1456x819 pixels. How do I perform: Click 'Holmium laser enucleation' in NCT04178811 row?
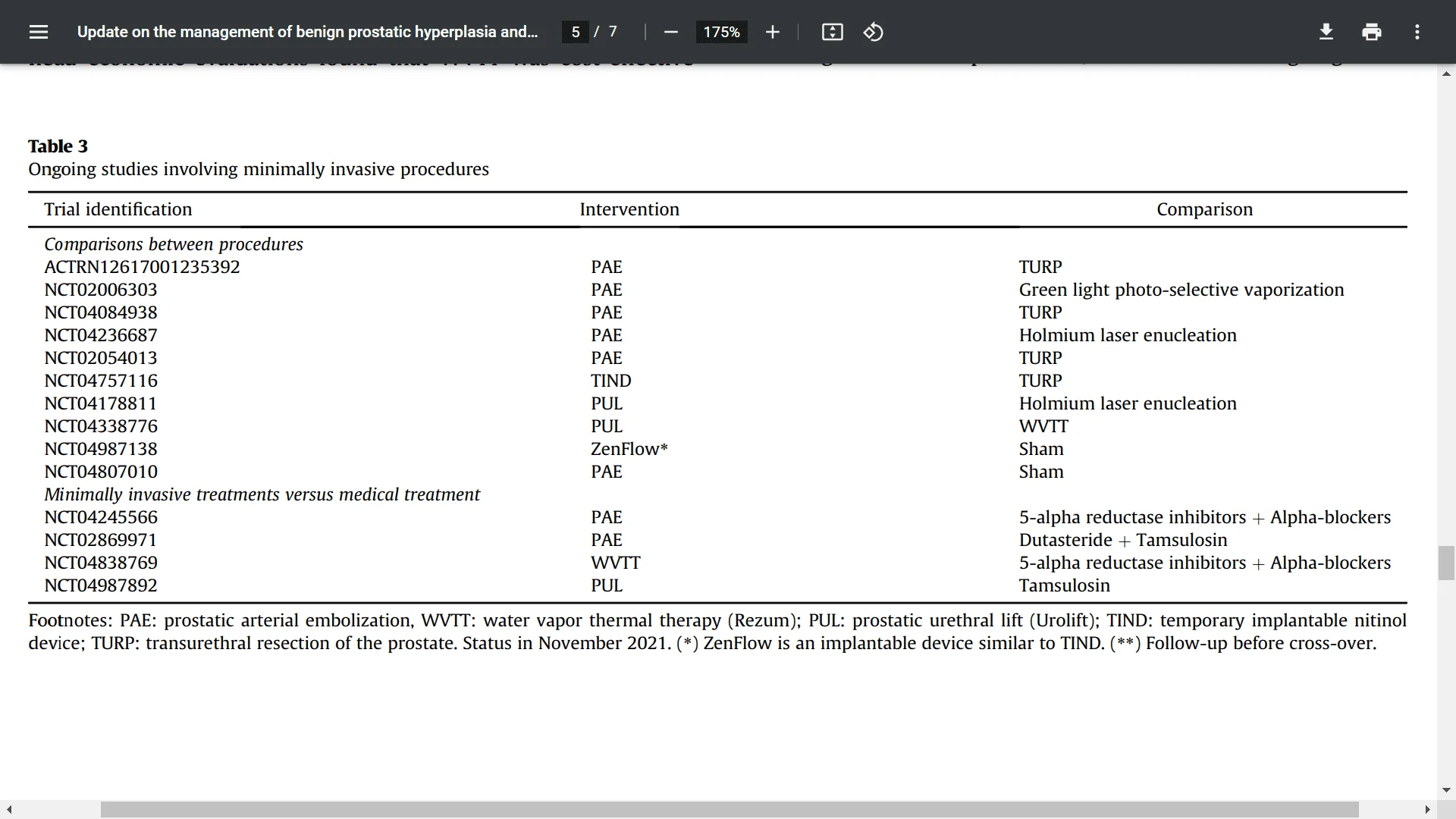pos(1128,403)
